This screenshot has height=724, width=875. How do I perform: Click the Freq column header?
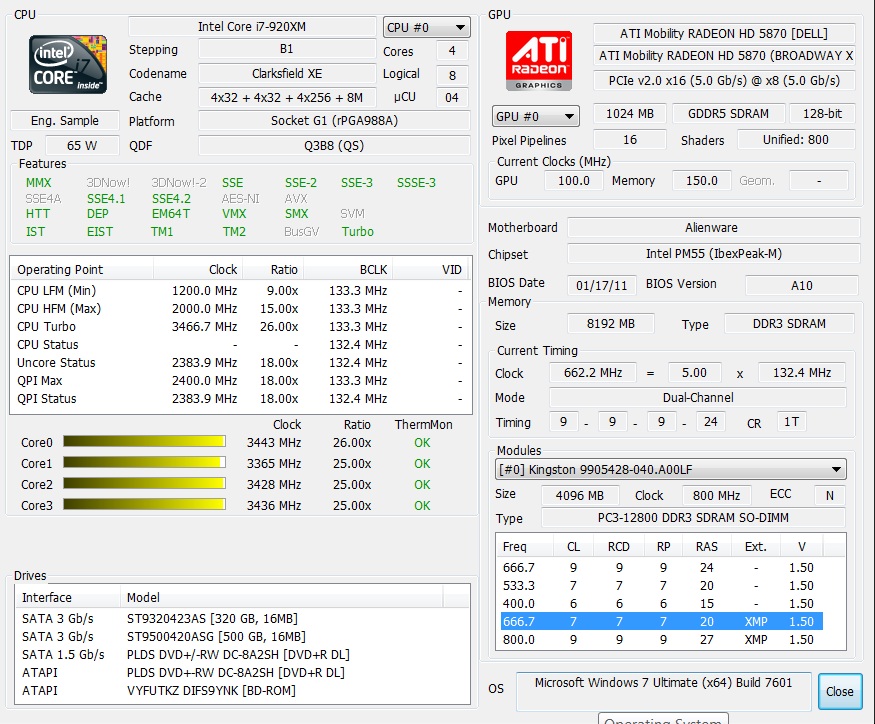pyautogui.click(x=525, y=546)
